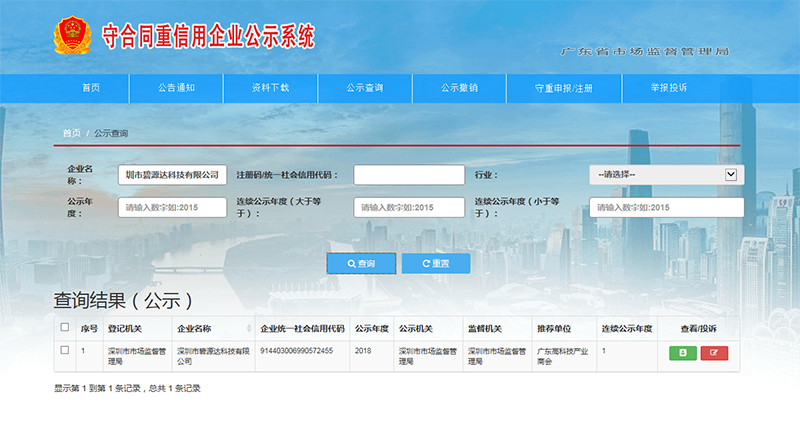The image size is (800, 422).
Task: Check the checkbox for row 1
Action: point(65,350)
